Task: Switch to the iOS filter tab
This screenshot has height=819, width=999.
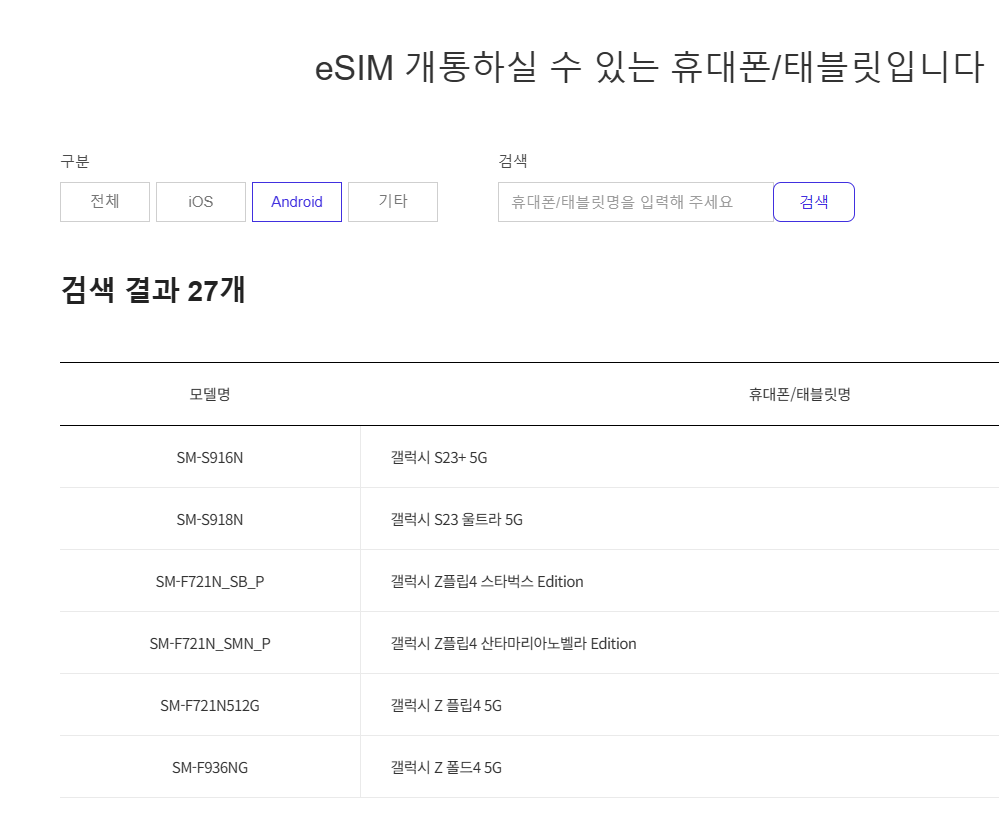Action: tap(201, 202)
